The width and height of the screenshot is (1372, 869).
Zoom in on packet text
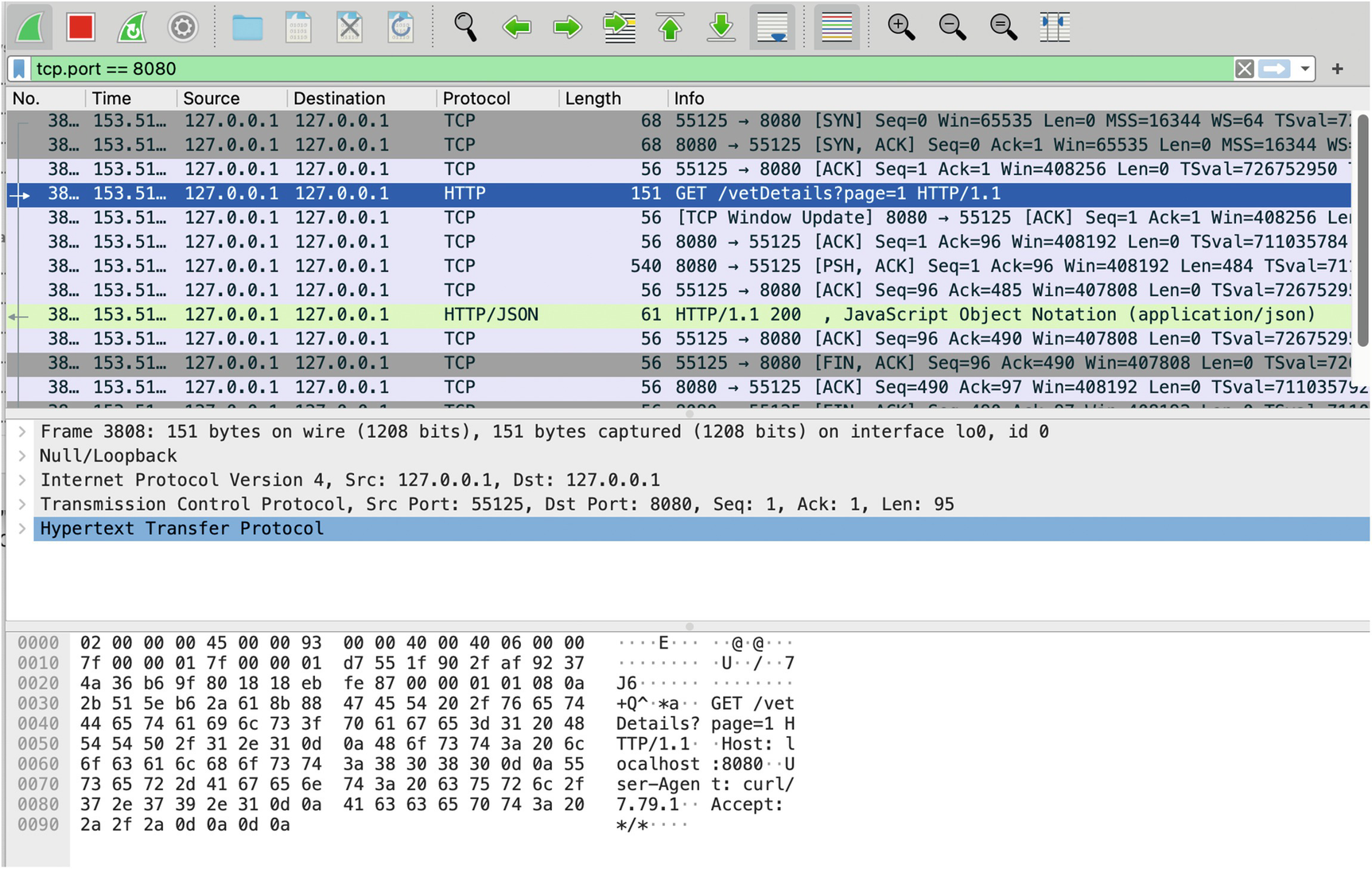click(901, 28)
